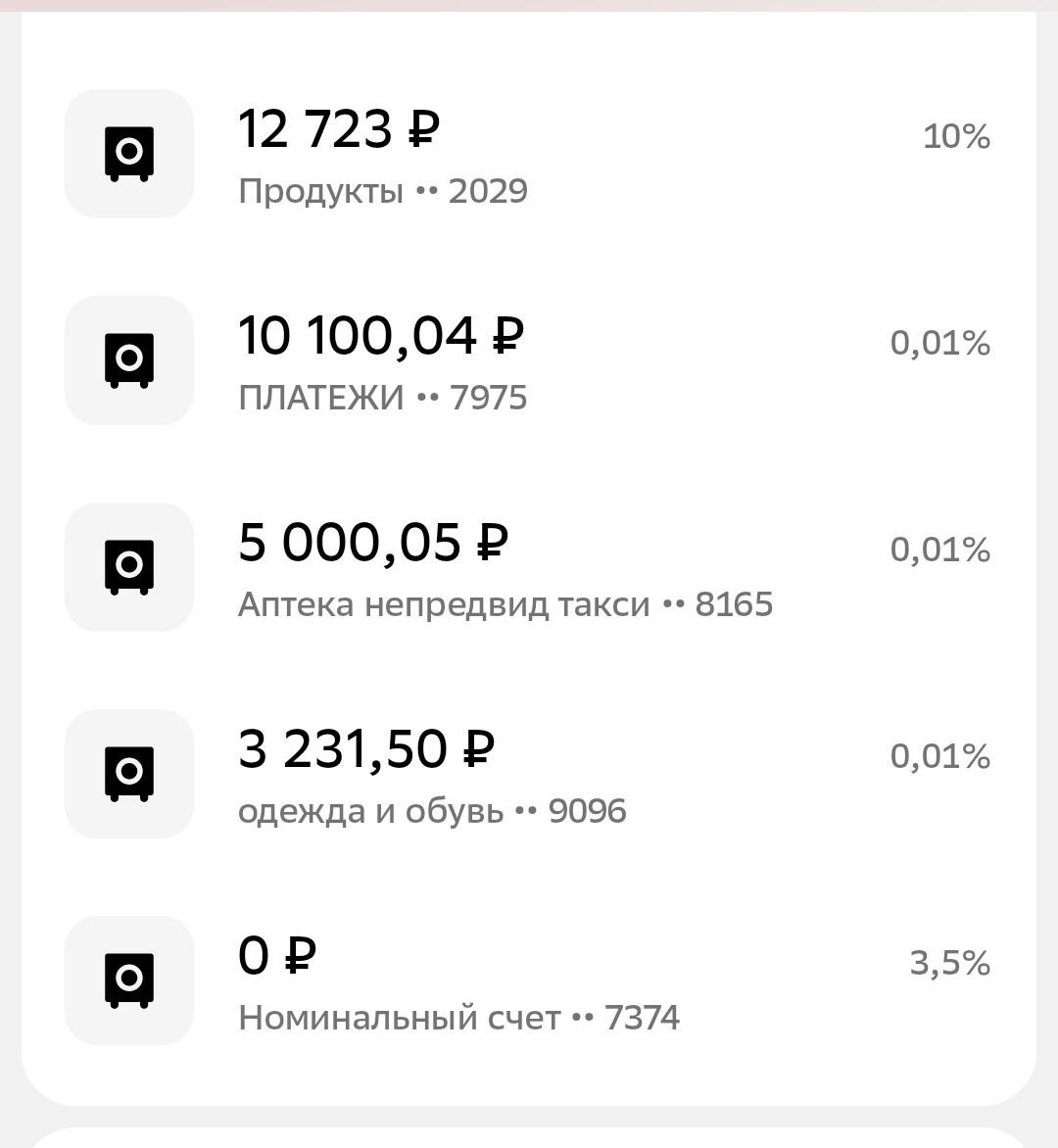1058x1148 pixels.
Task: Open одежда и обувь •• 9096 label
Action: [x=432, y=811]
